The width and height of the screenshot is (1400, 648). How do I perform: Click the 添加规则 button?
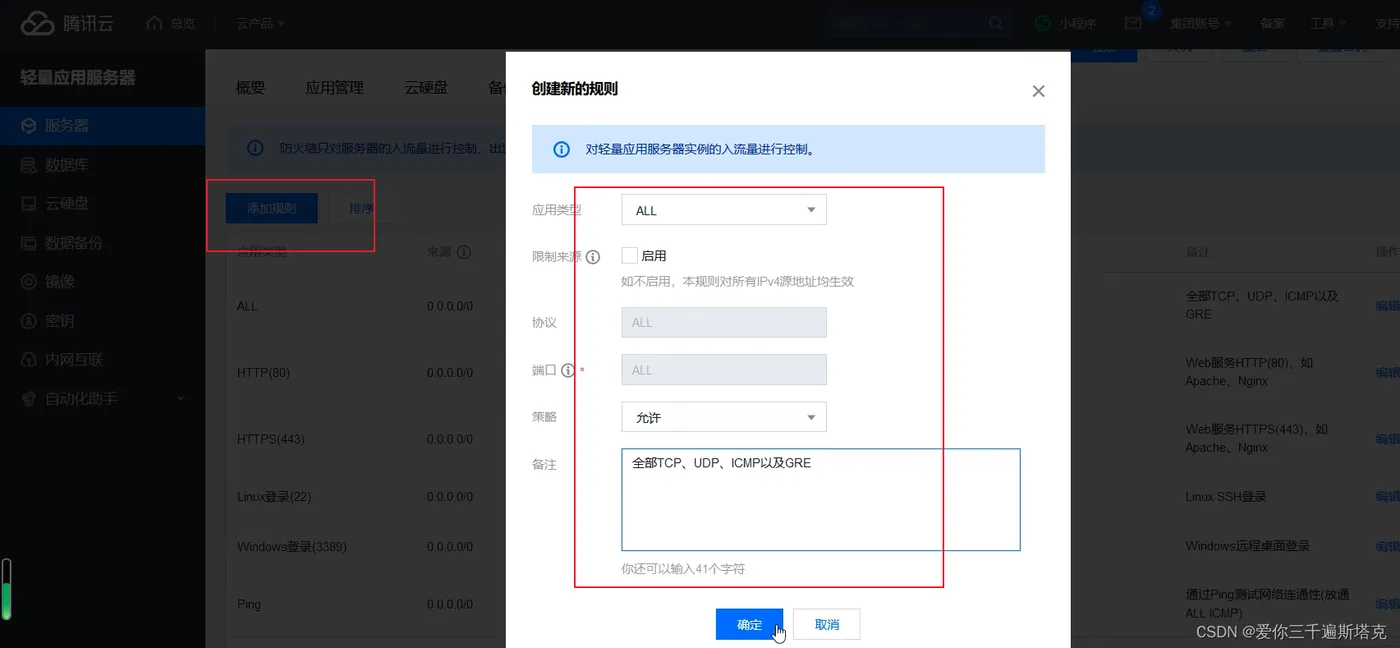pyautogui.click(x=272, y=208)
